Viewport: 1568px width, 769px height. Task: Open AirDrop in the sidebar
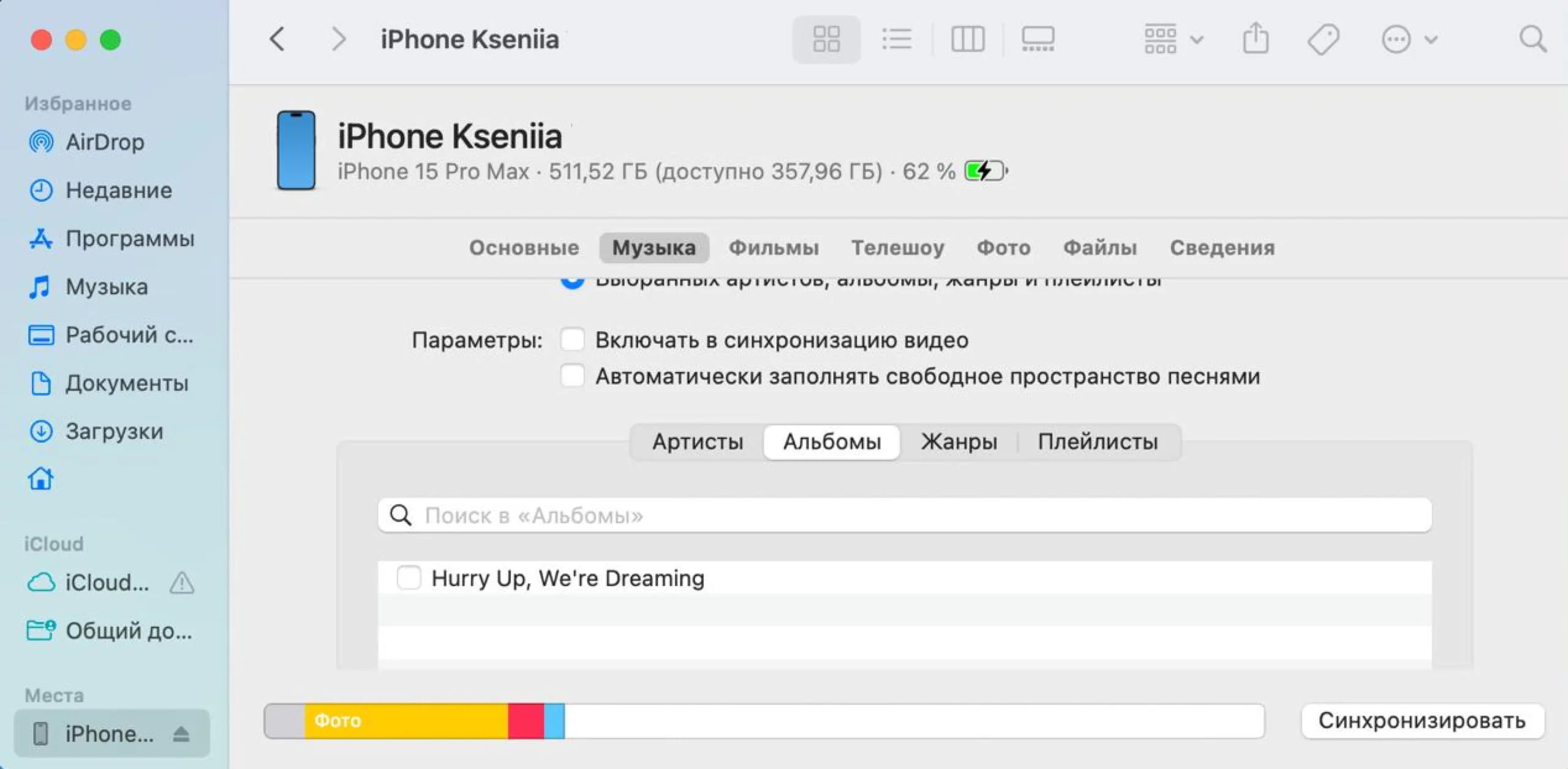pyautogui.click(x=104, y=142)
